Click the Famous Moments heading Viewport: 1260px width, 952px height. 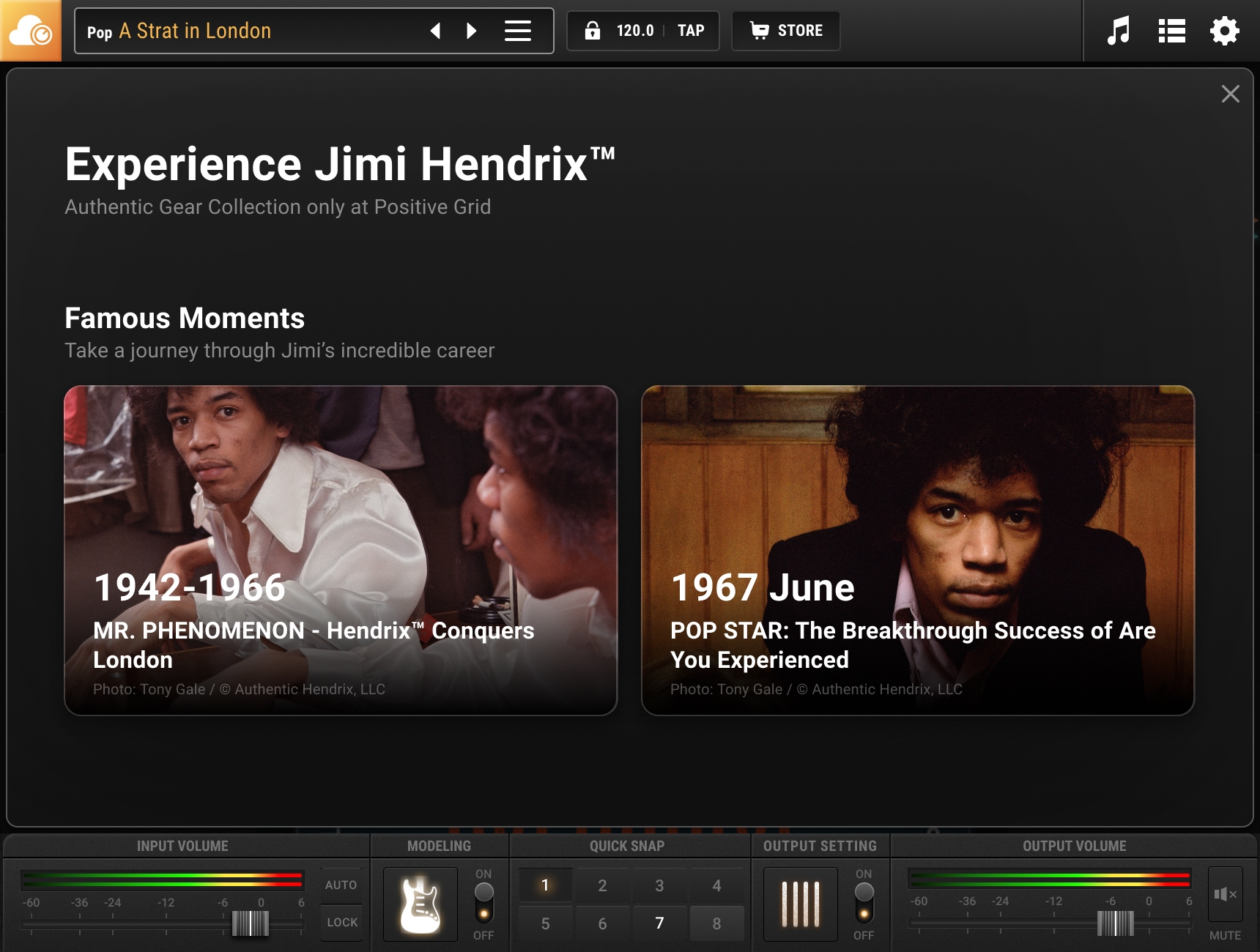tap(185, 318)
